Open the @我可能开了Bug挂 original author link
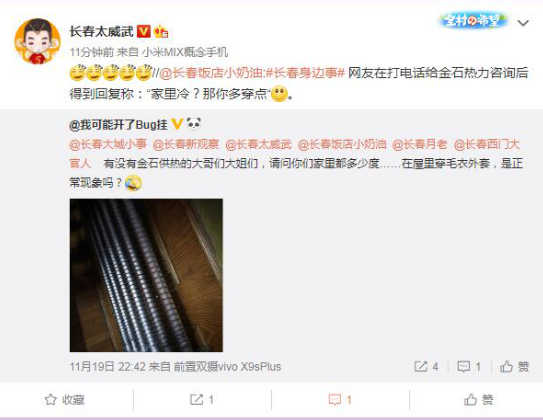 118,125
